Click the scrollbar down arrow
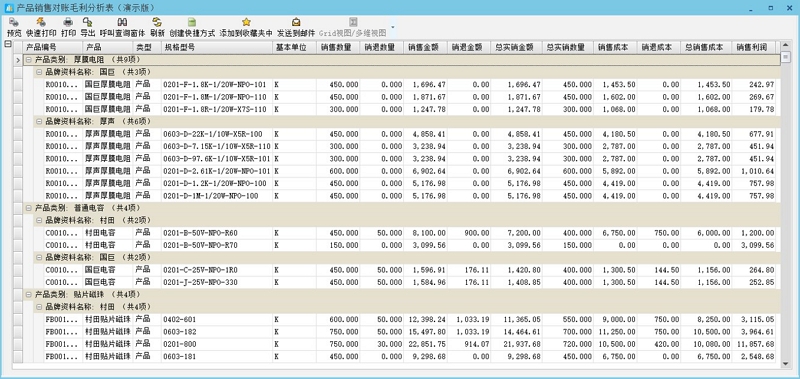Image resolution: width=800 pixels, height=379 pixels. (x=786, y=363)
